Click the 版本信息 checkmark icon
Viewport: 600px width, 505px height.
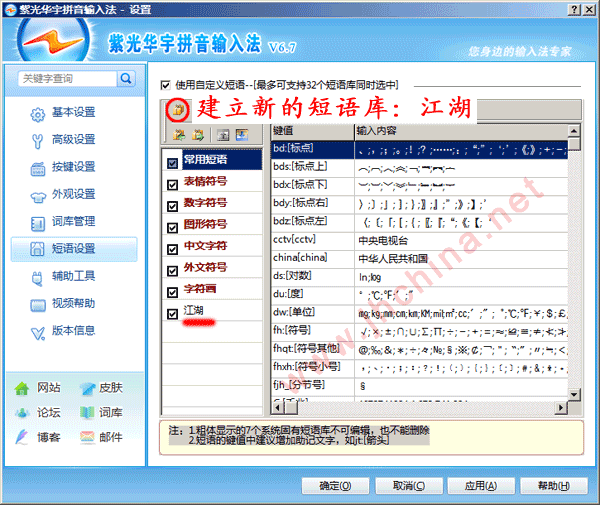38,333
